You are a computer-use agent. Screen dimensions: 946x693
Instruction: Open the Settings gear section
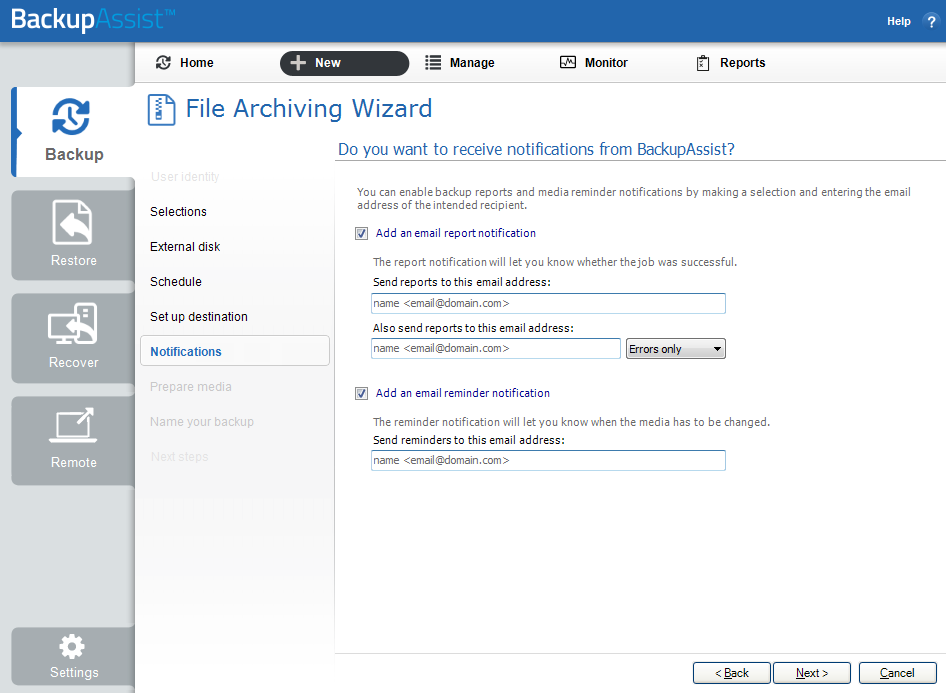click(74, 656)
